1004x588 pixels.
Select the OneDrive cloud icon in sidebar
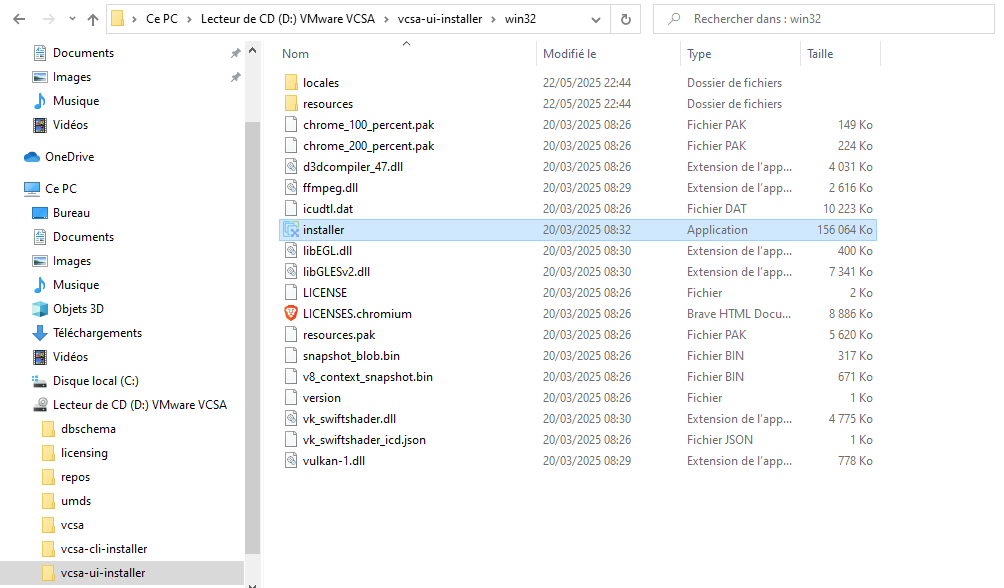tap(31, 157)
